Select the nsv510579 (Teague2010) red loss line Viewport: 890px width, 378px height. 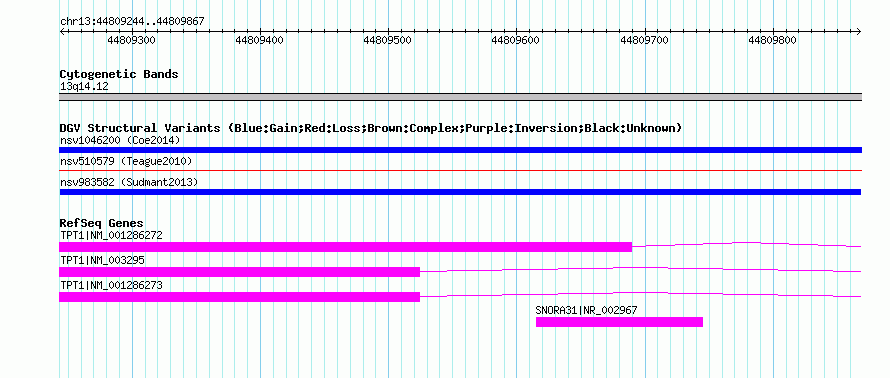coord(460,170)
